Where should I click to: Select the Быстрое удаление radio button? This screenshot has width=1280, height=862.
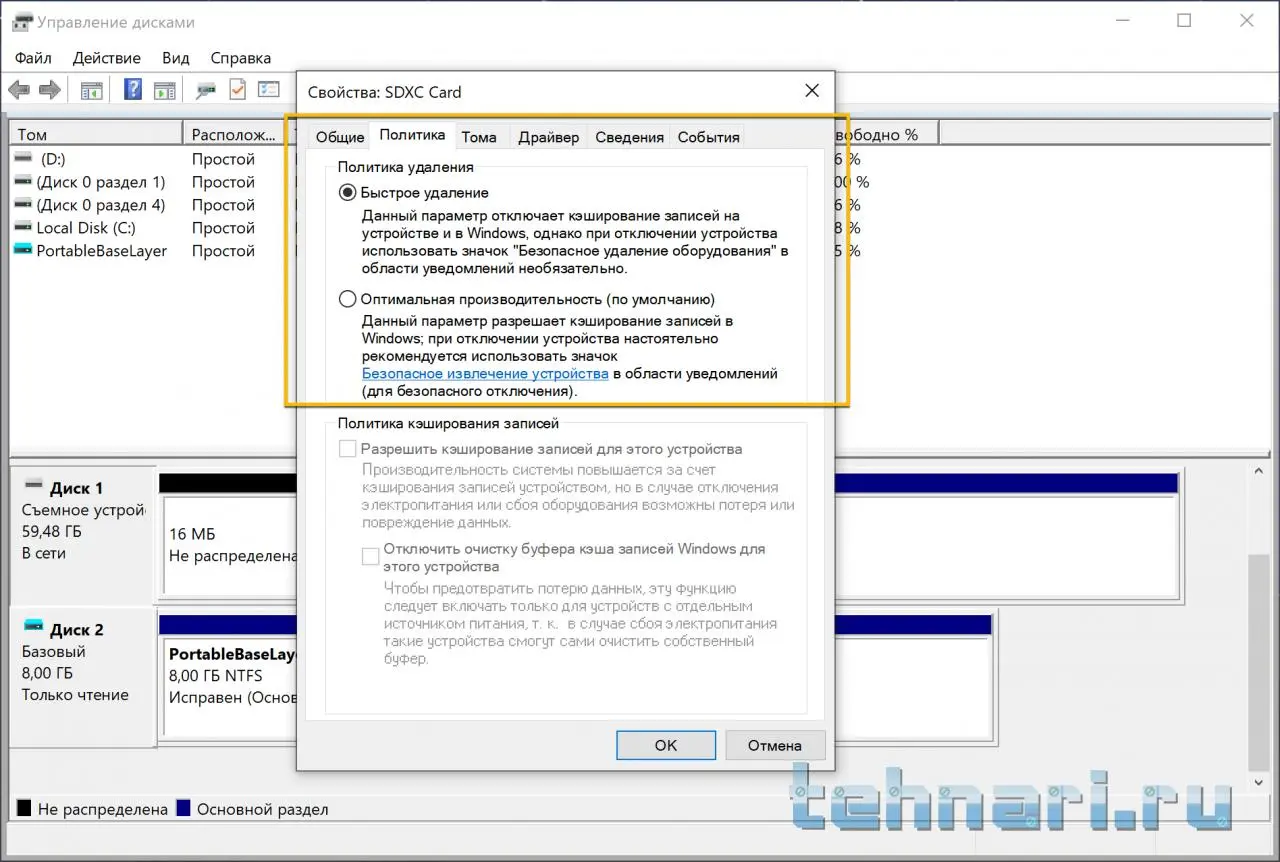348,192
